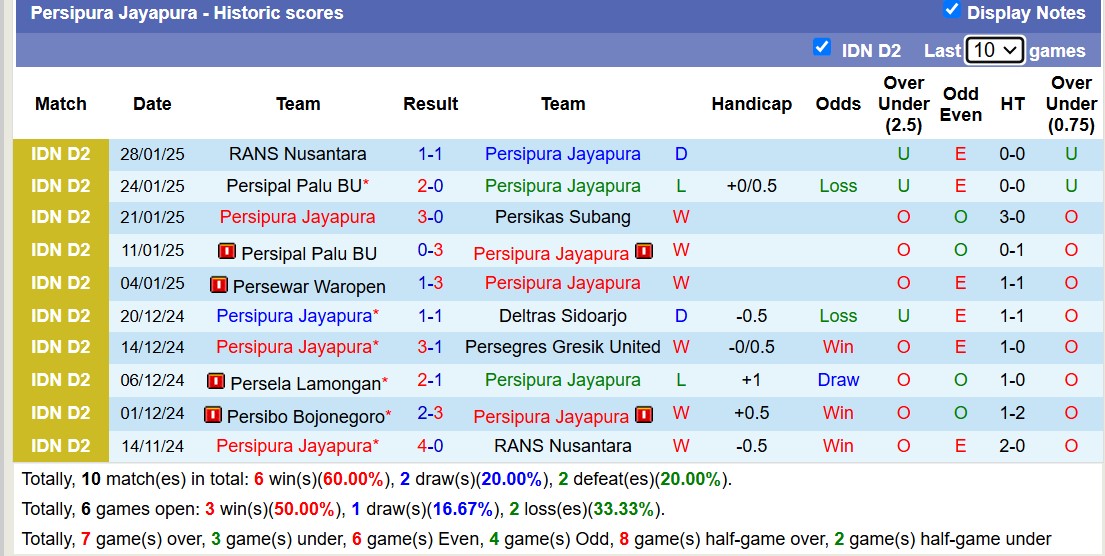1105x556 pixels.
Task: Click the 1-3 result against Persewar Waropen
Action: [430, 283]
